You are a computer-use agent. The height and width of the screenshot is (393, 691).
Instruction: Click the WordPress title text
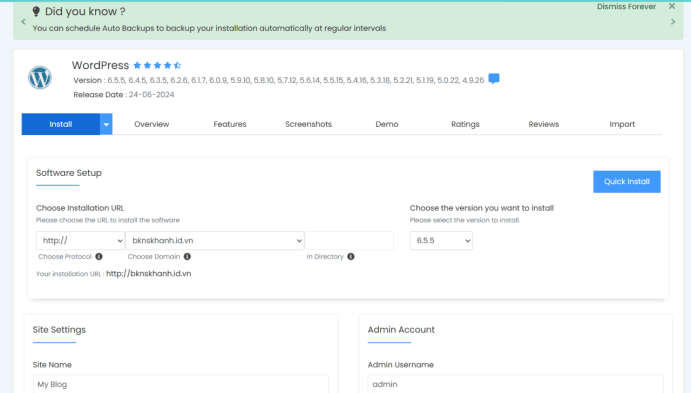click(x=100, y=65)
